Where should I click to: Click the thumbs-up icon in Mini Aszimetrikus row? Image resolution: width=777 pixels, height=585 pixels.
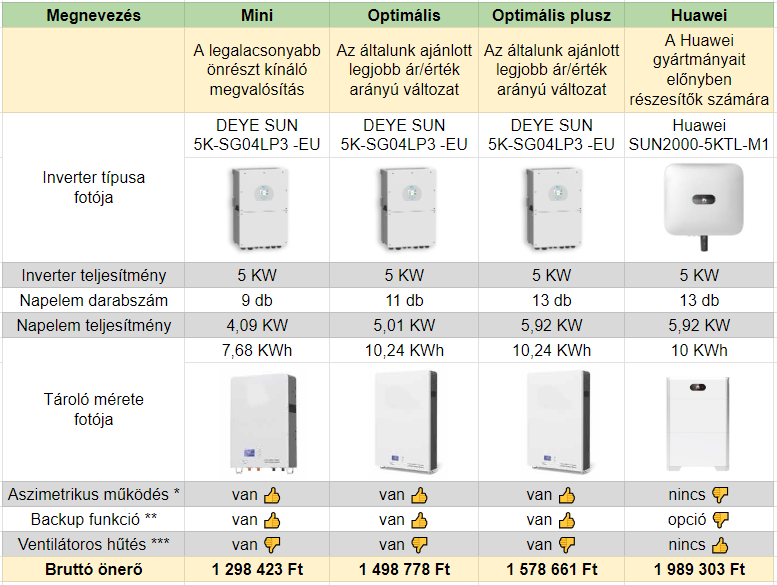(272, 495)
